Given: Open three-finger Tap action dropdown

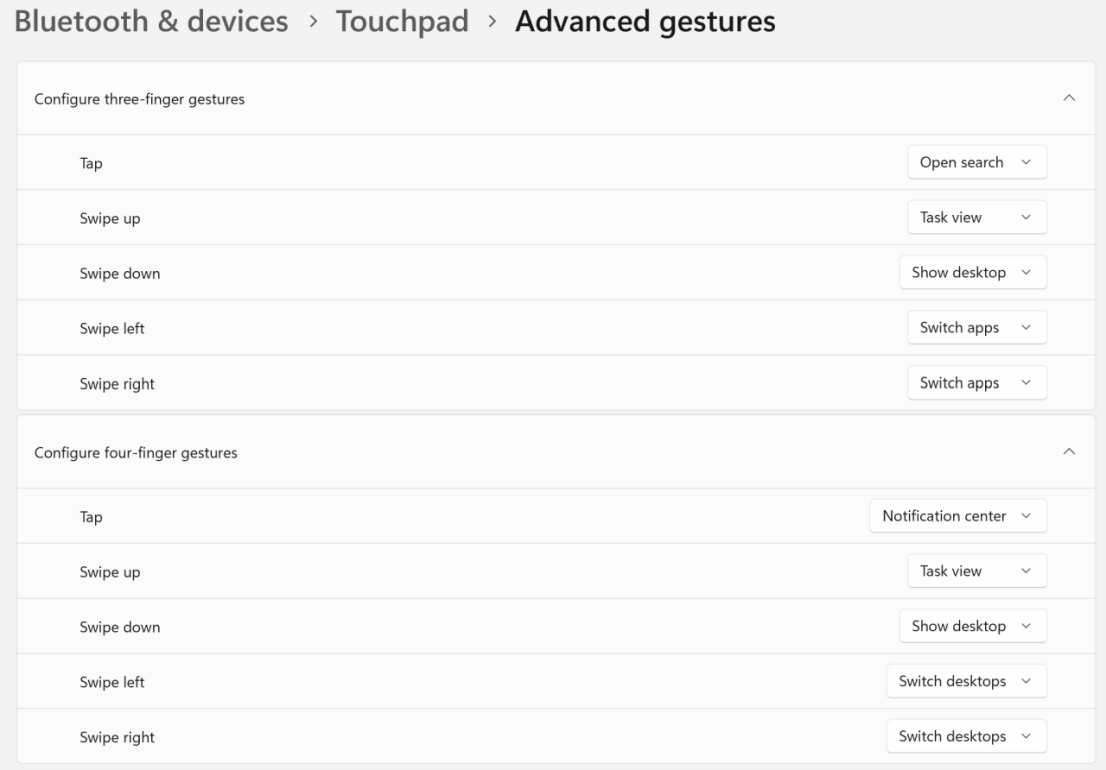Looking at the screenshot, I should point(976,163).
